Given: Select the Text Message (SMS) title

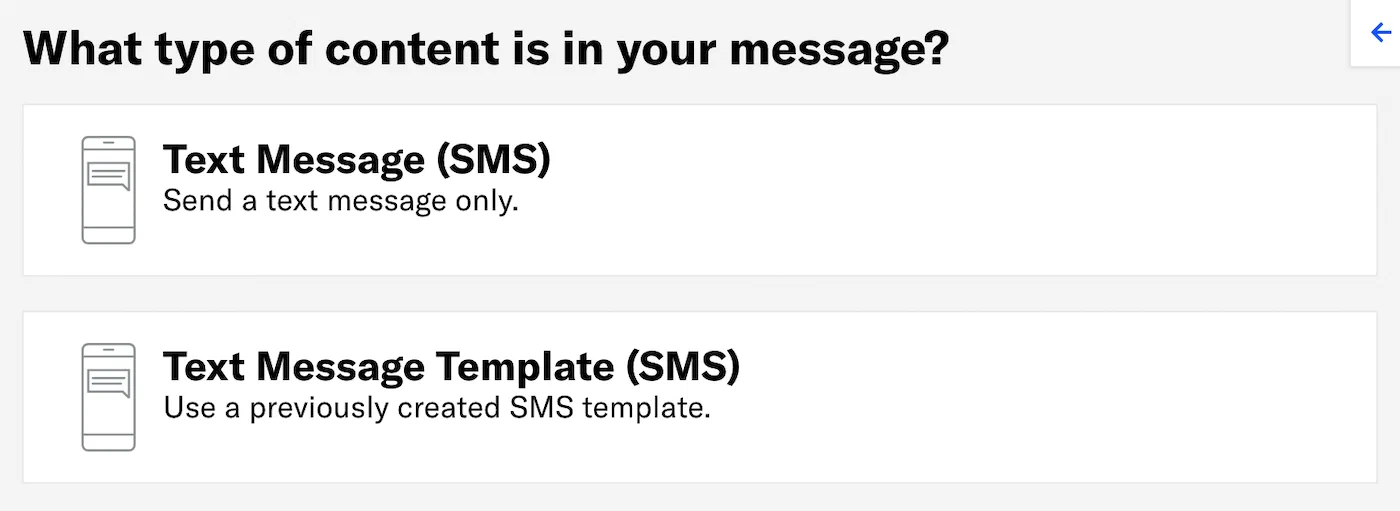Looking at the screenshot, I should click(356, 160).
